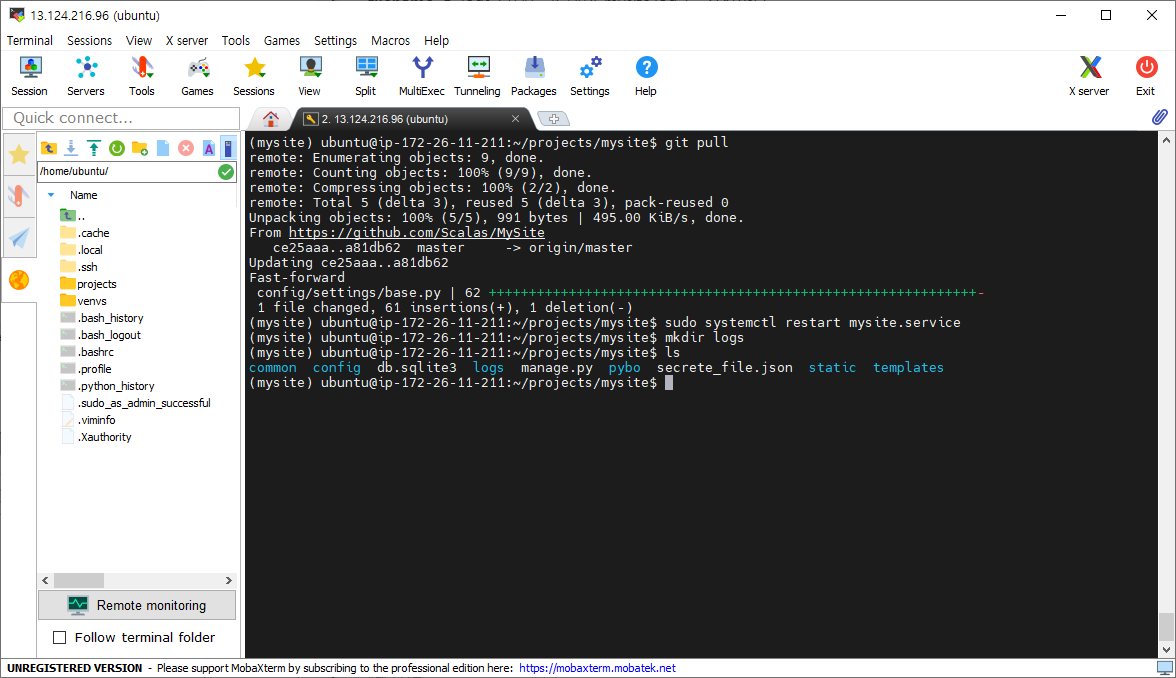Select the .. parent directory entry
Image resolution: width=1176 pixels, height=678 pixels.
point(73,216)
